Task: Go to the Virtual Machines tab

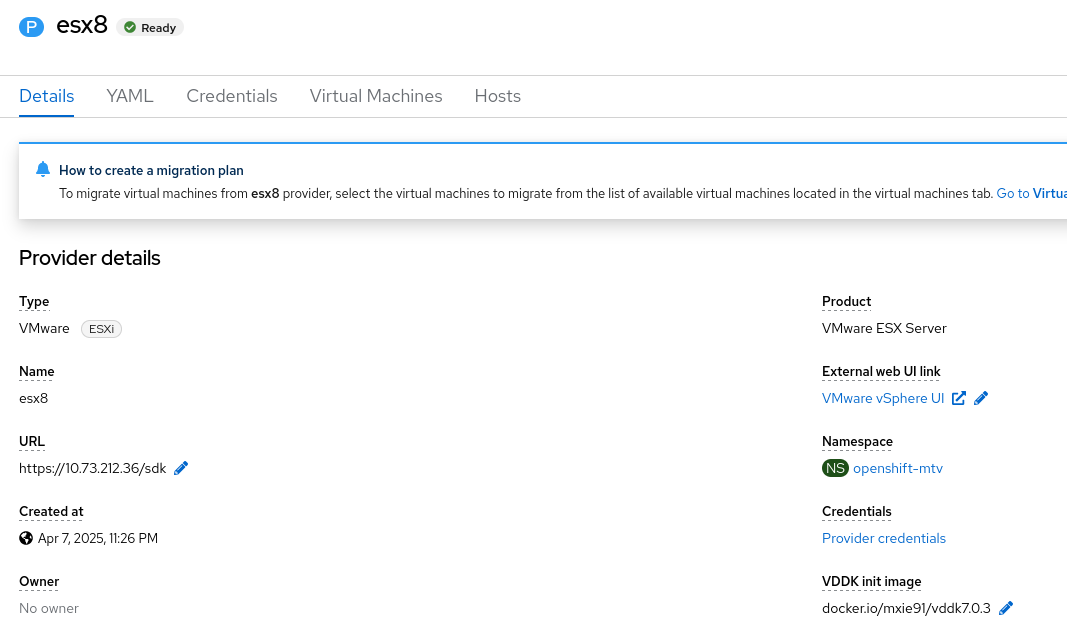Action: (376, 96)
